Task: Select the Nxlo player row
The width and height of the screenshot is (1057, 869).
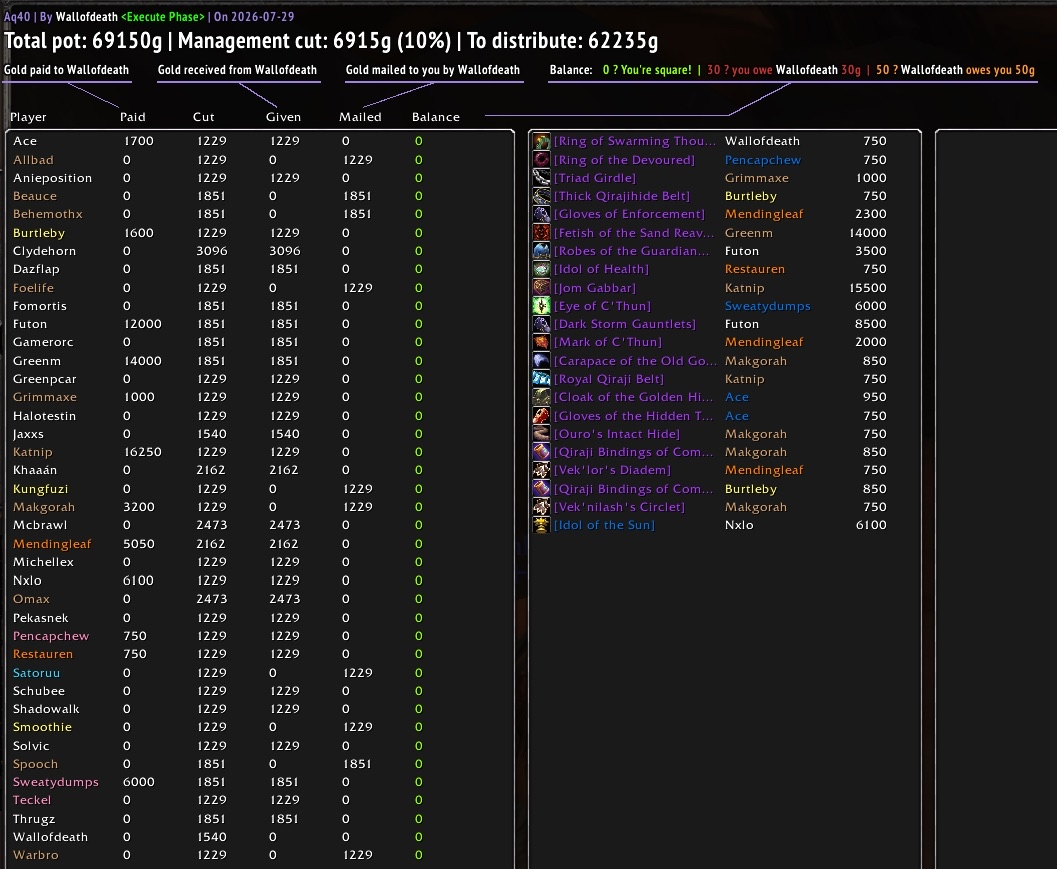Action: (260, 580)
